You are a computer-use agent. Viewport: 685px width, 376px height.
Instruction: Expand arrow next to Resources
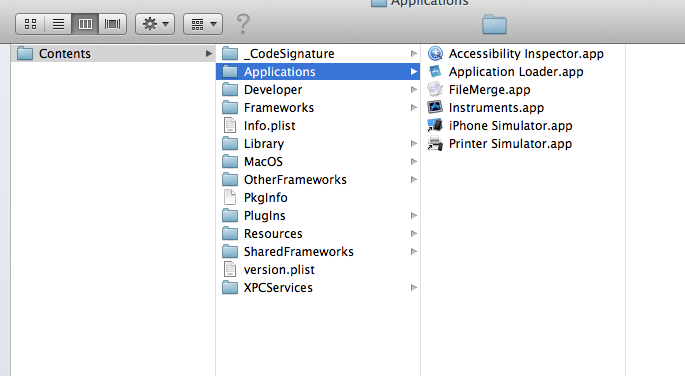(x=414, y=234)
